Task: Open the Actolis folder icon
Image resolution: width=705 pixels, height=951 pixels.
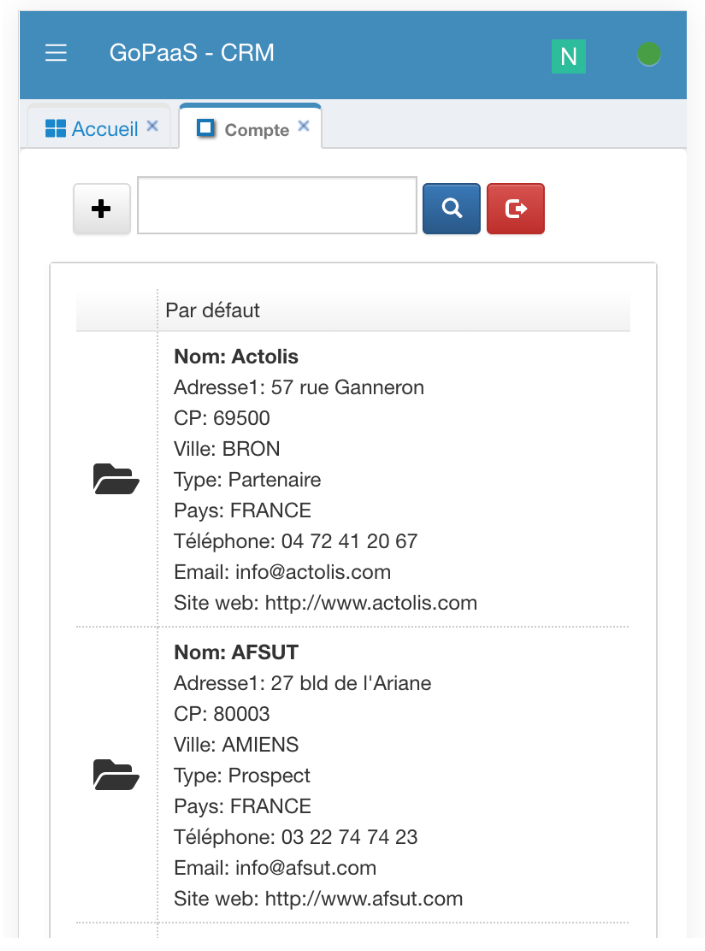Action: [x=116, y=479]
